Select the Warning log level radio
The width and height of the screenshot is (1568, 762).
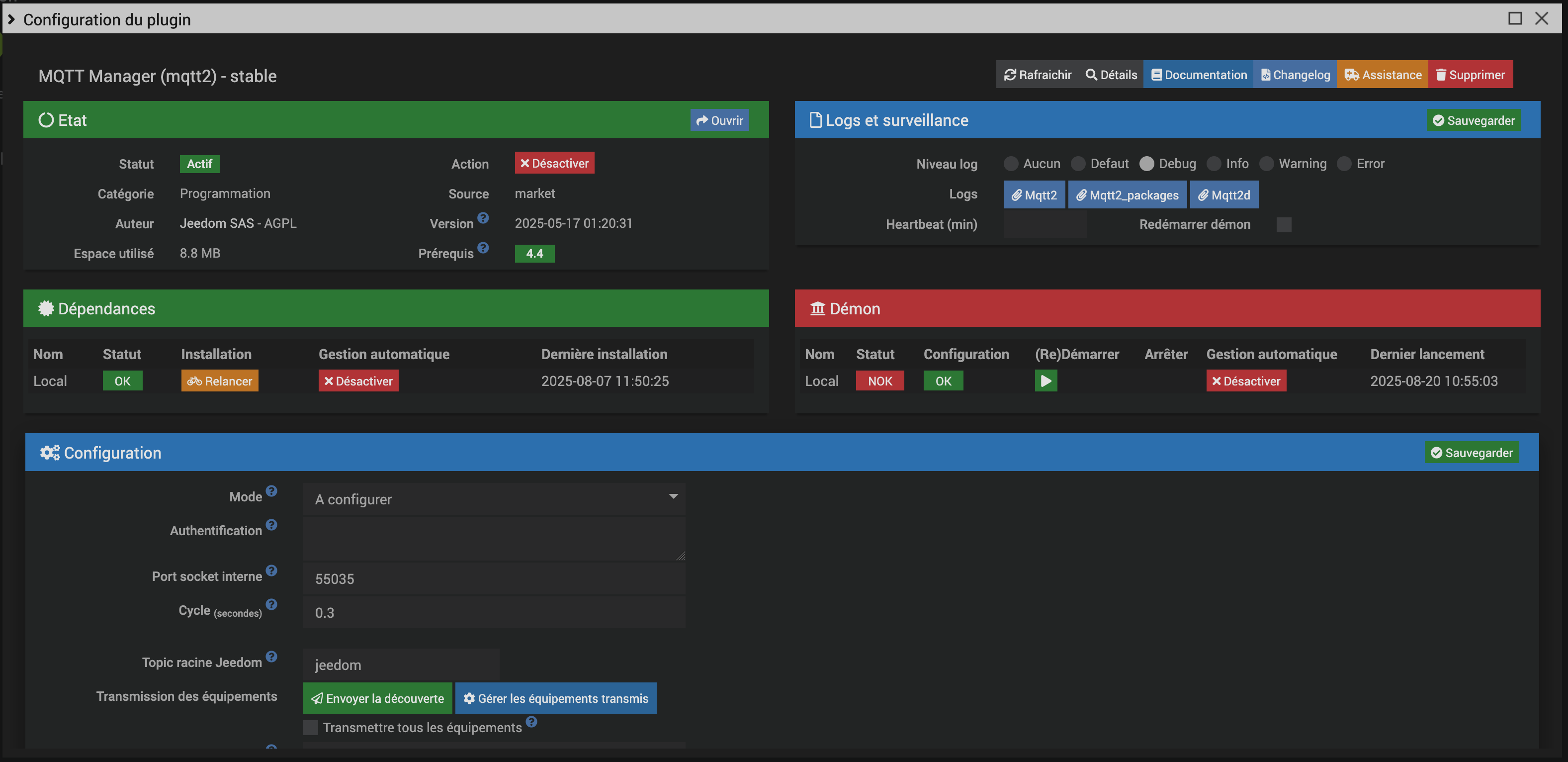pos(1267,164)
